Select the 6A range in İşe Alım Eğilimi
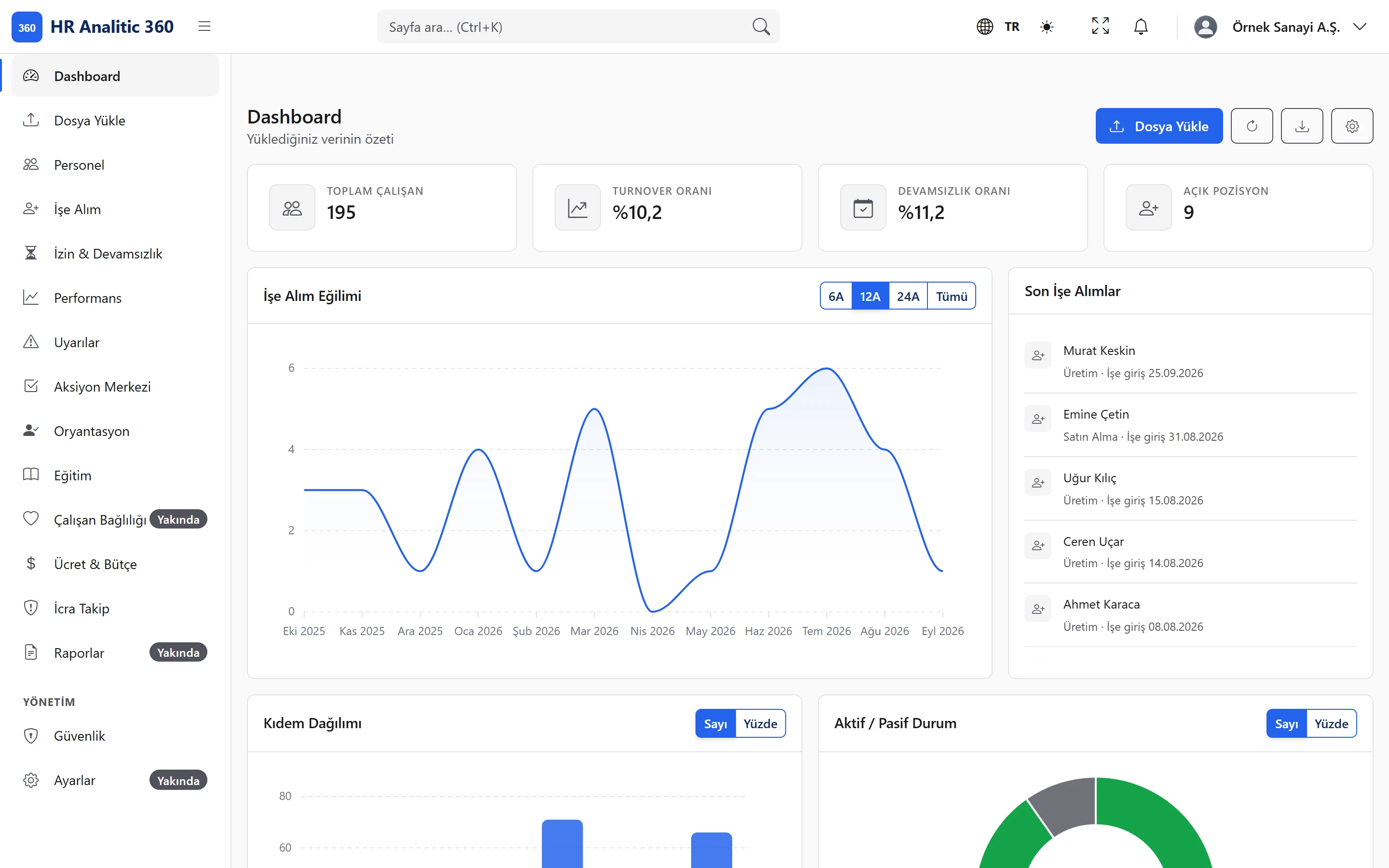Screen dimensions: 1389x868 pyautogui.click(x=836, y=296)
